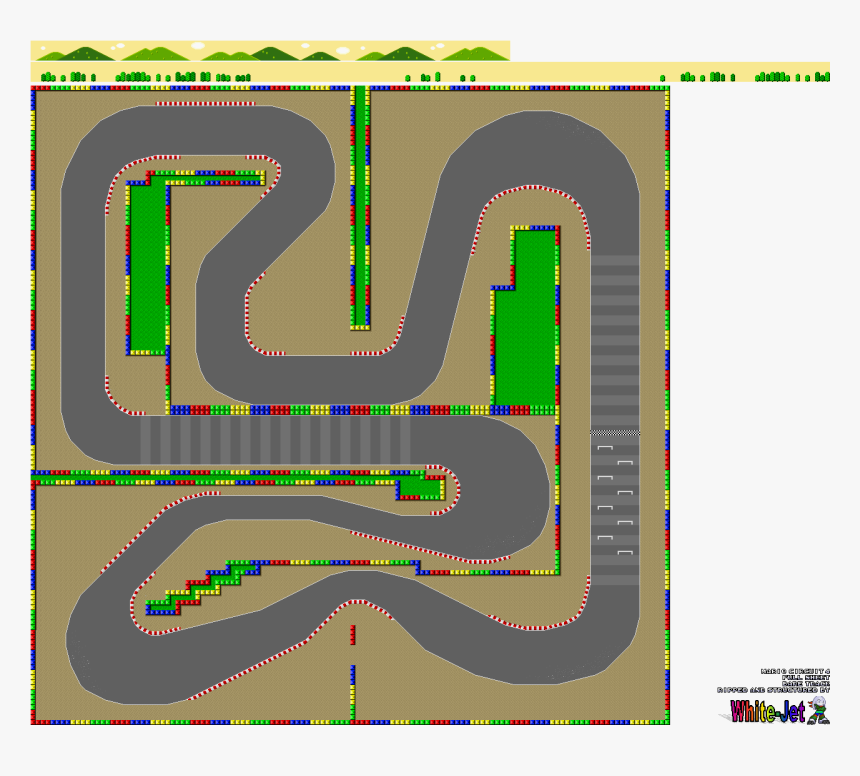Select the green hills background strip
The width and height of the screenshot is (860, 776).
click(270, 50)
